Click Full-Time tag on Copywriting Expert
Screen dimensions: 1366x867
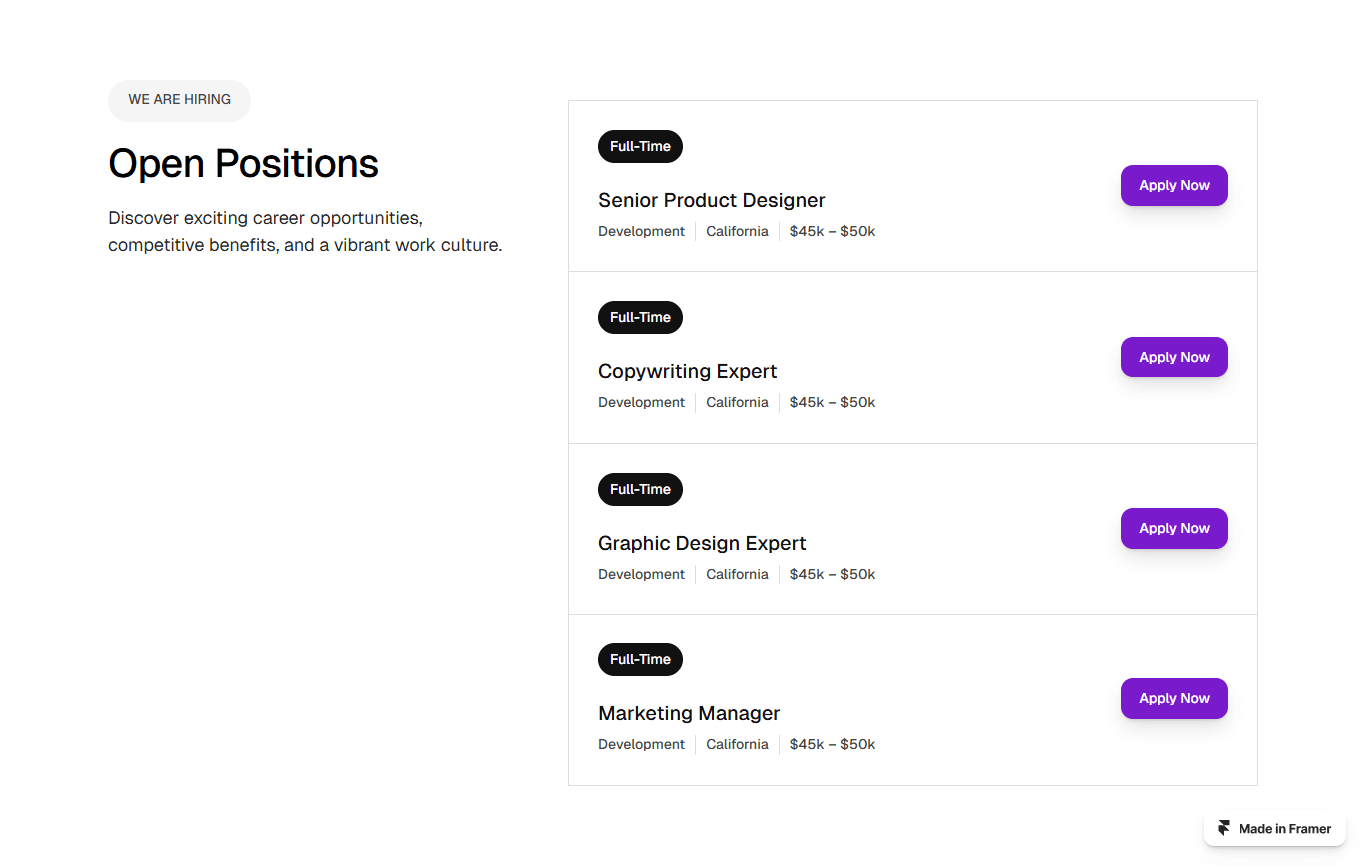coord(640,317)
